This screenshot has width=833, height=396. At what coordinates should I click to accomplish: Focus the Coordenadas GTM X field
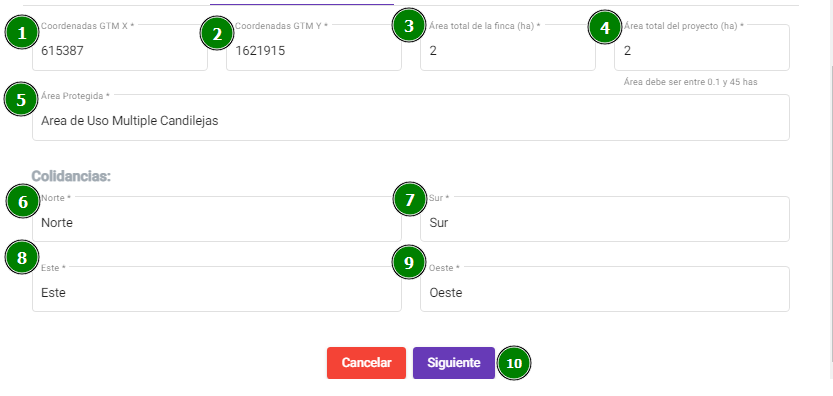point(120,48)
